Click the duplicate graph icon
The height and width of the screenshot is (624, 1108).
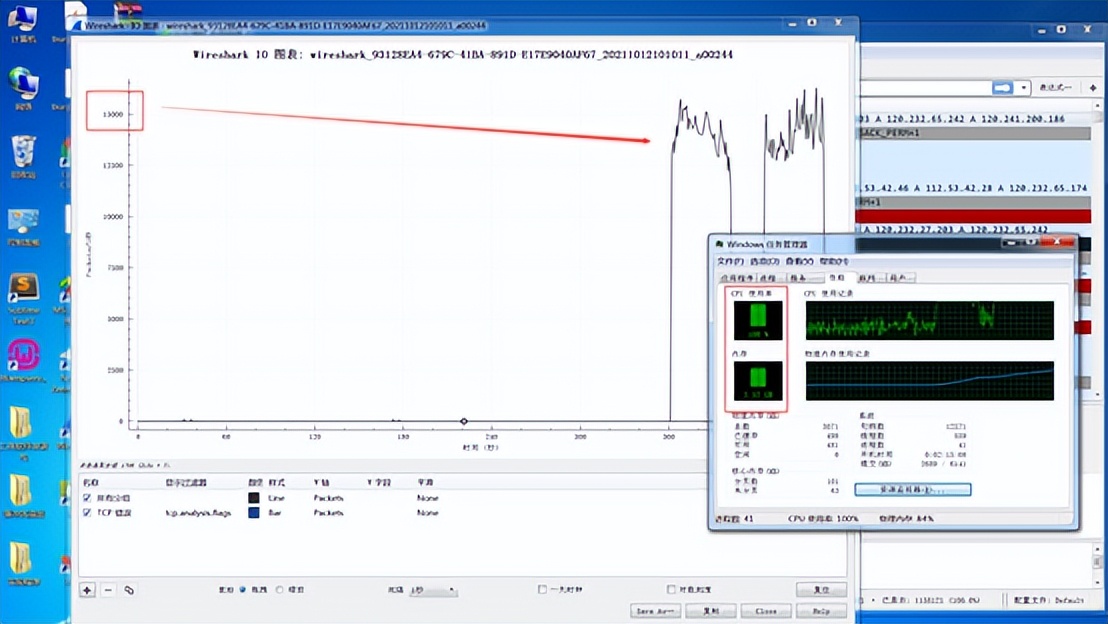click(x=129, y=590)
